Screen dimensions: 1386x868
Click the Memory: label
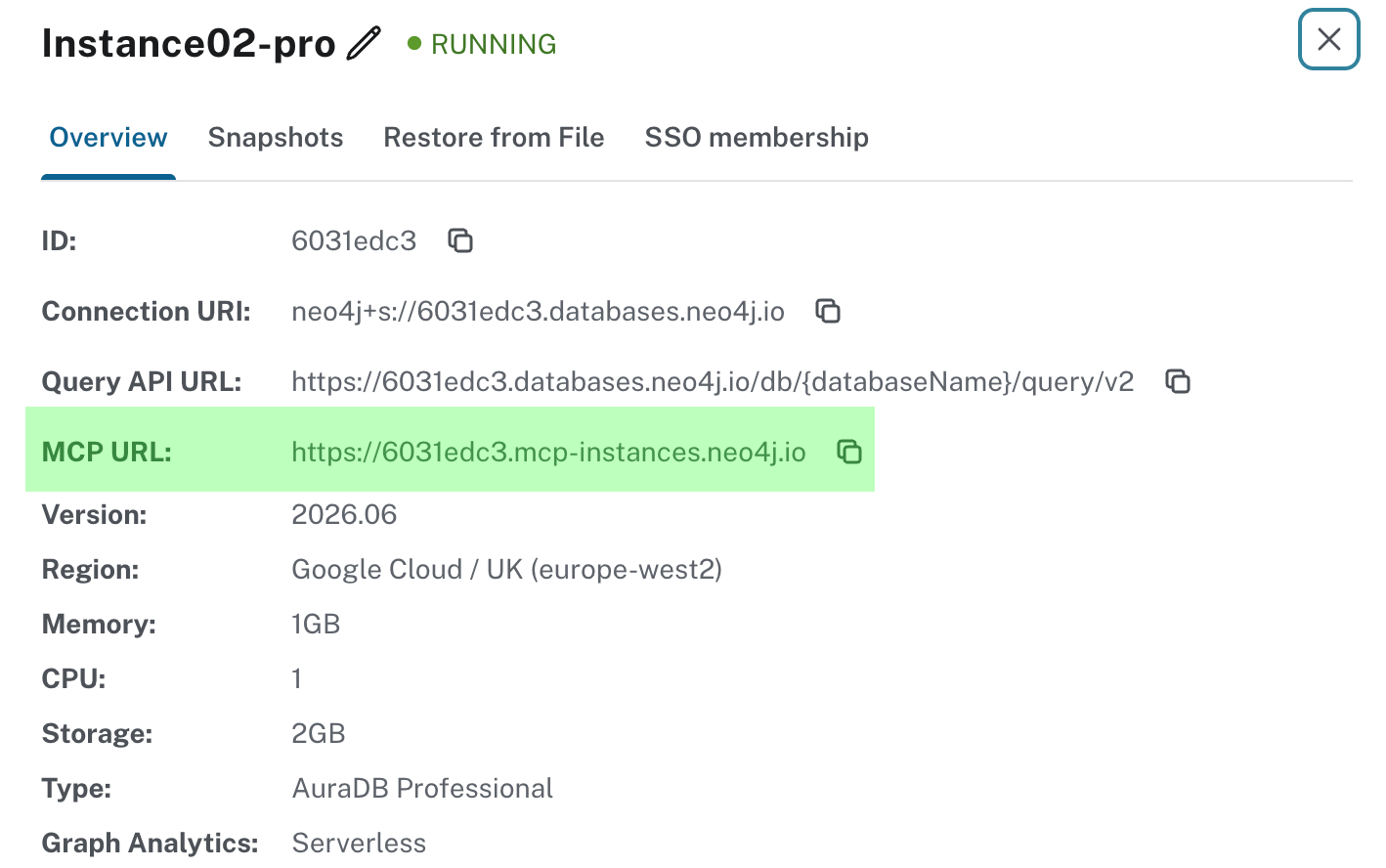tap(99, 624)
